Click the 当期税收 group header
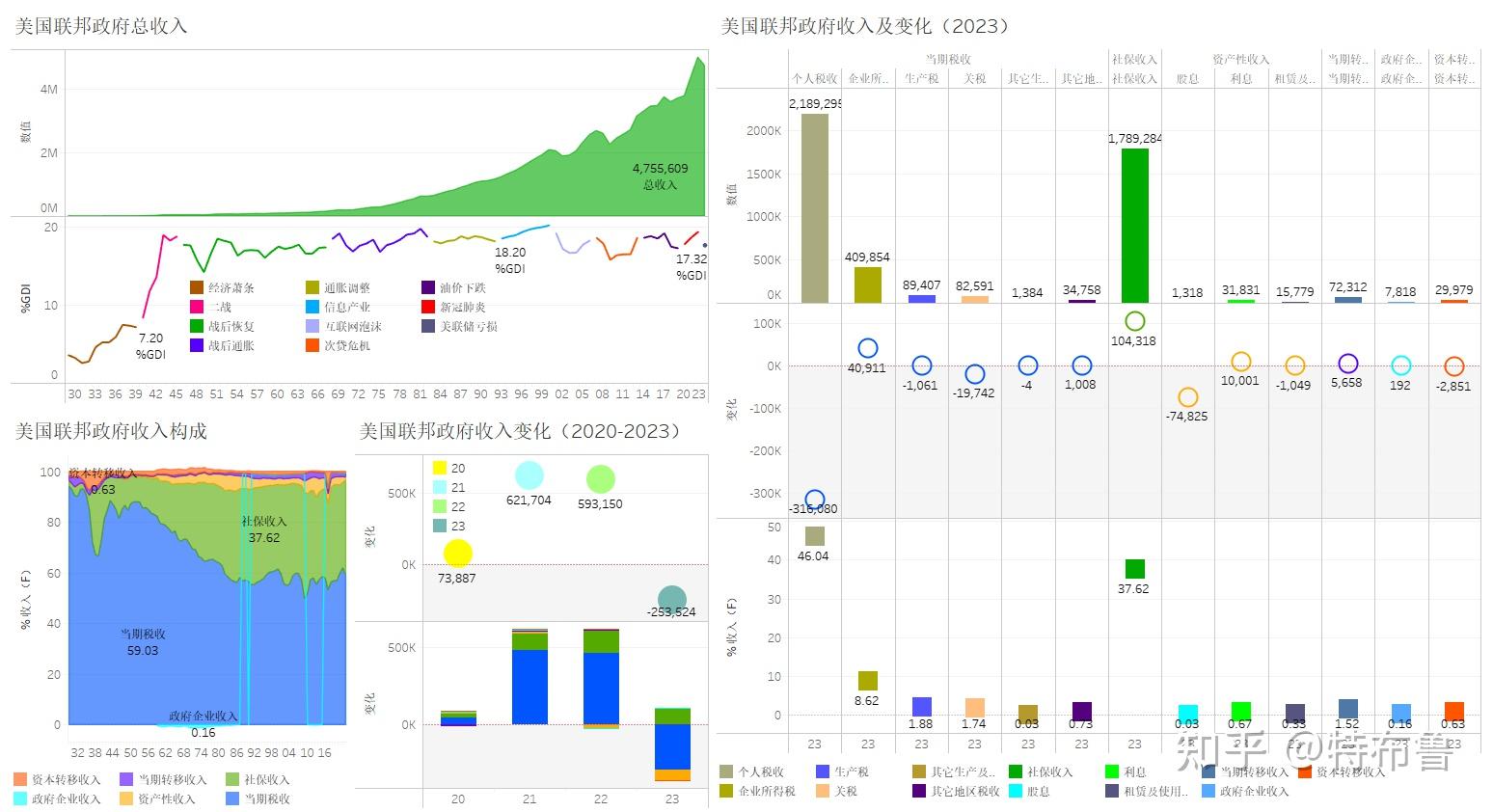 (948, 60)
